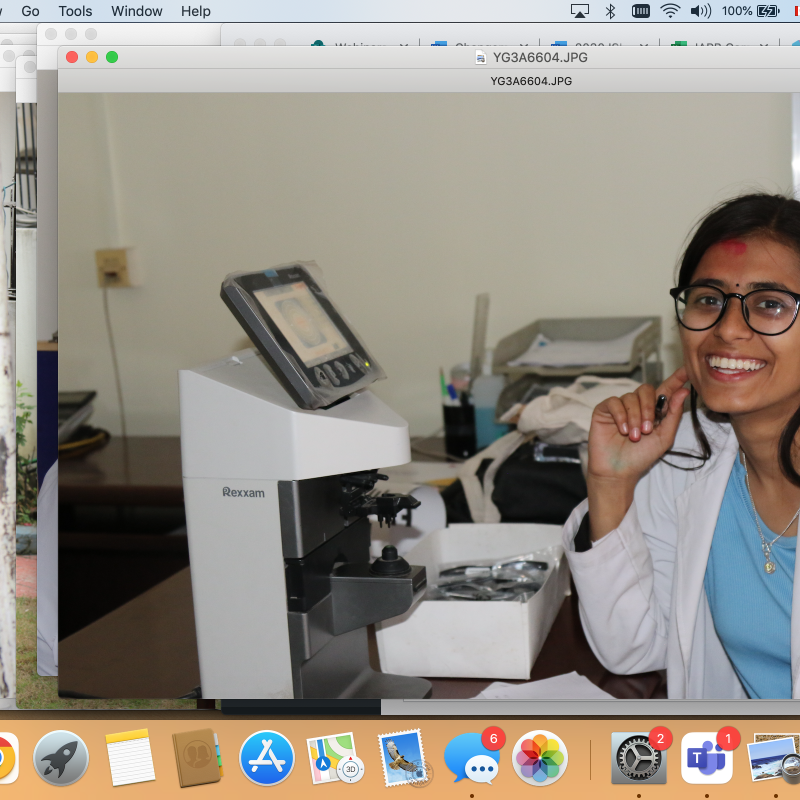
Task: Open Launchpad rocket icon in Dock
Action: [x=61, y=758]
